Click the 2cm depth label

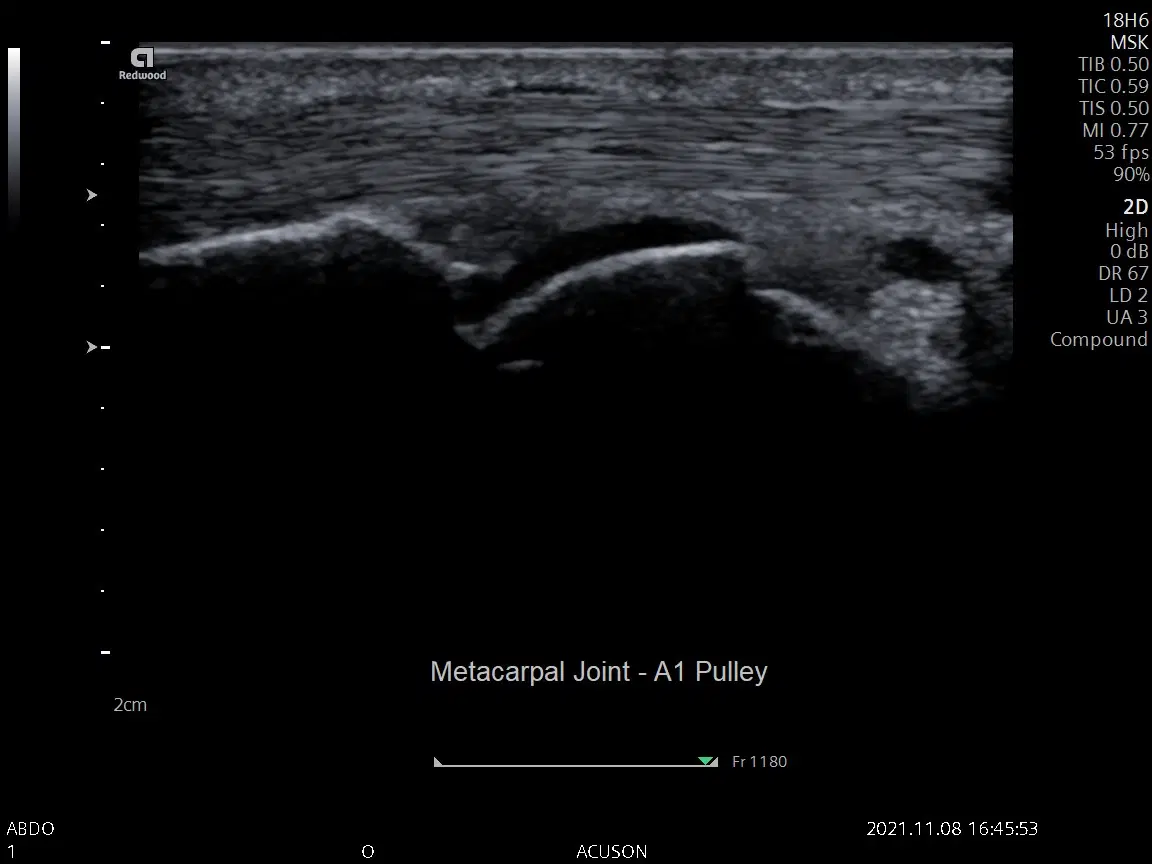tap(130, 705)
